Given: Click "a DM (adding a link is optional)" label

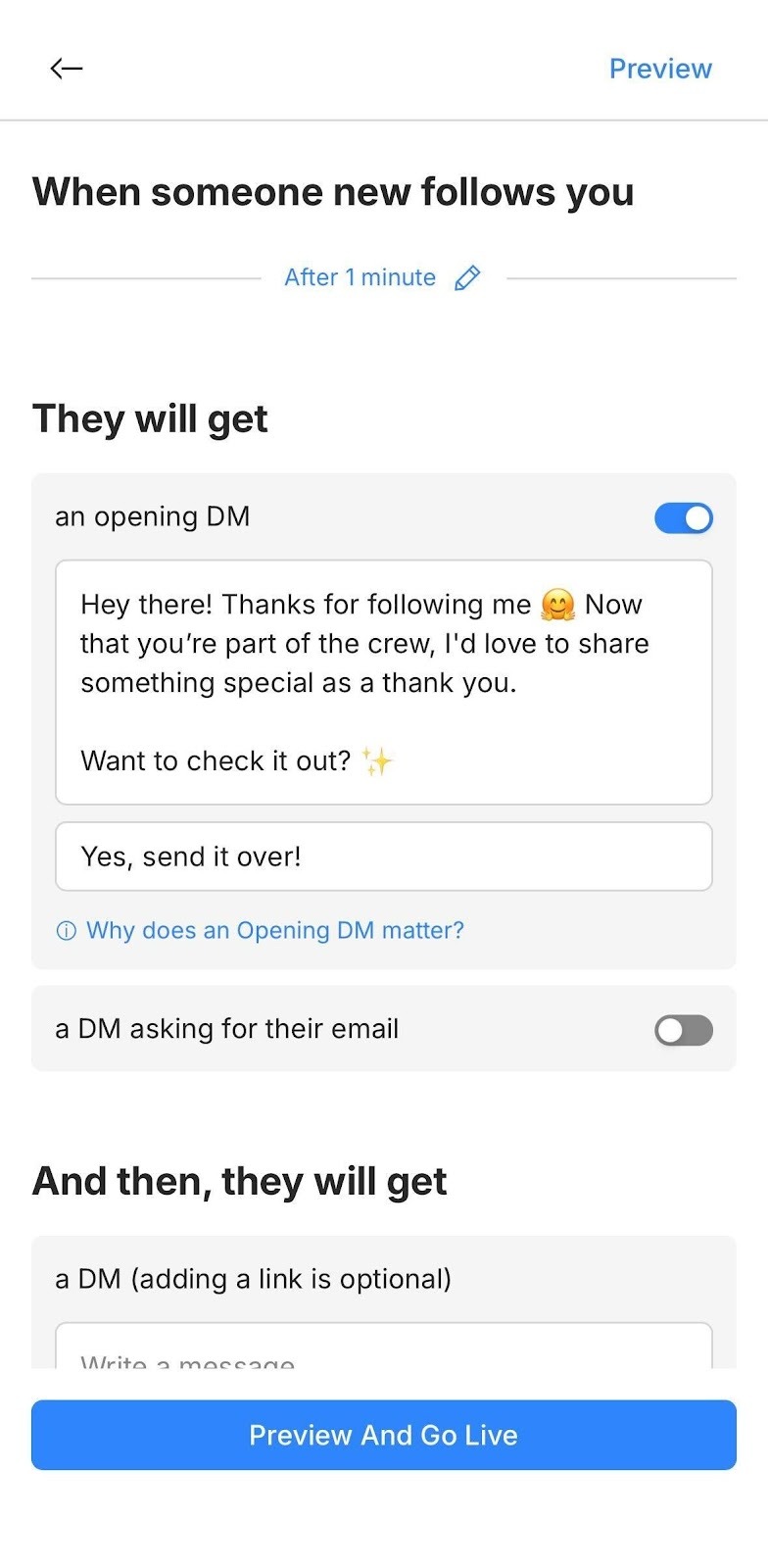Looking at the screenshot, I should point(254,1279).
